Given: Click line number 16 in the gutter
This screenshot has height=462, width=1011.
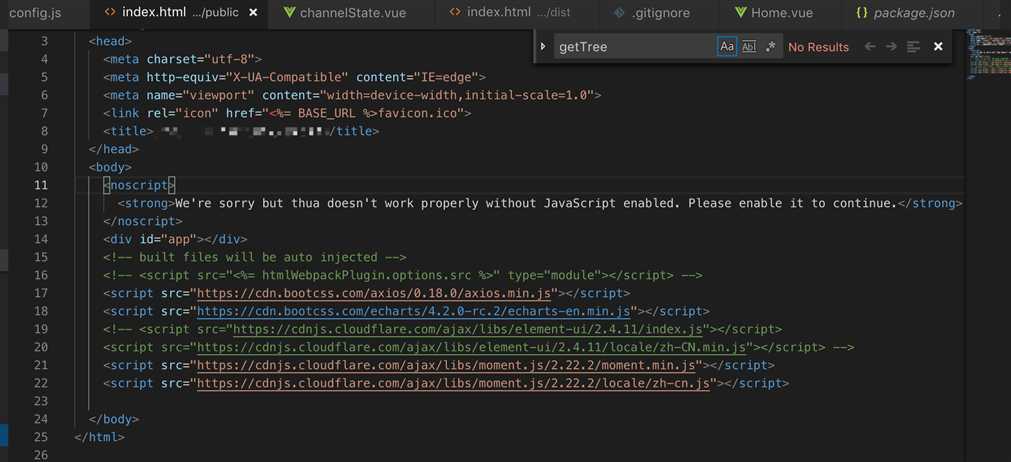Looking at the screenshot, I should coord(41,275).
